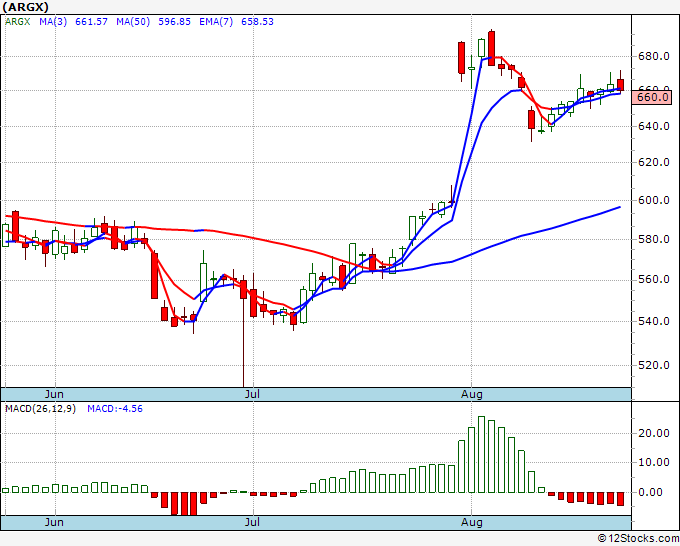Click the 560.0 price axis label
This screenshot has height=546, width=680.
point(654,279)
